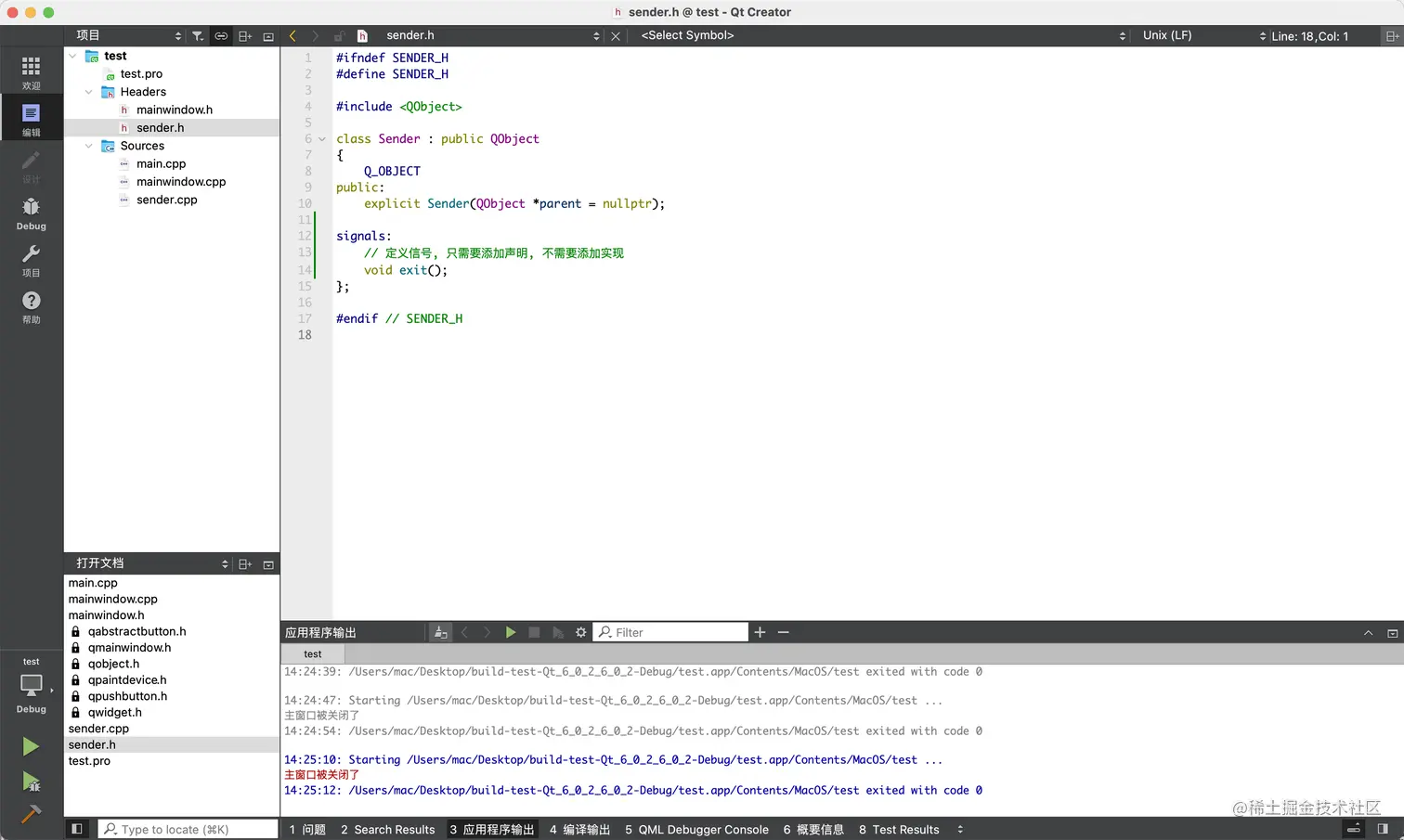Open 概要信息 (General Messages) pane
This screenshot has height=840, width=1404.
(813, 829)
